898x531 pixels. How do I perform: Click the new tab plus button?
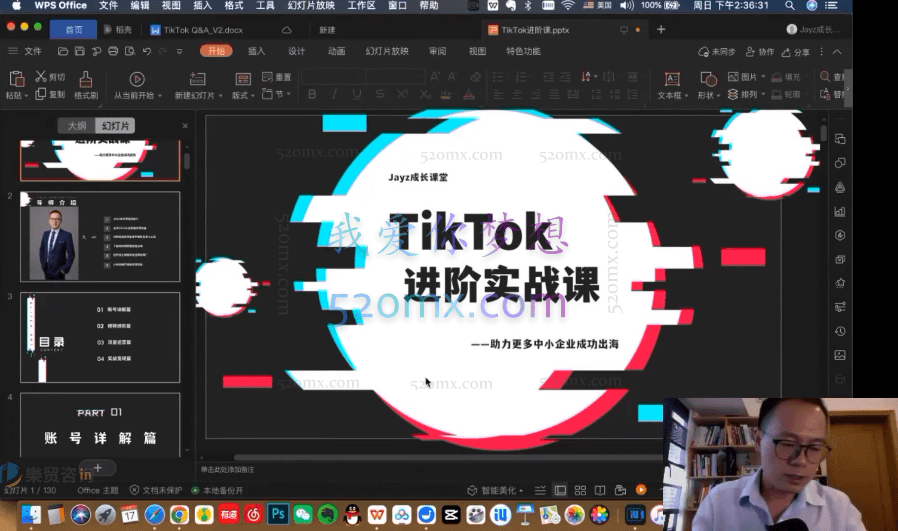click(661, 29)
